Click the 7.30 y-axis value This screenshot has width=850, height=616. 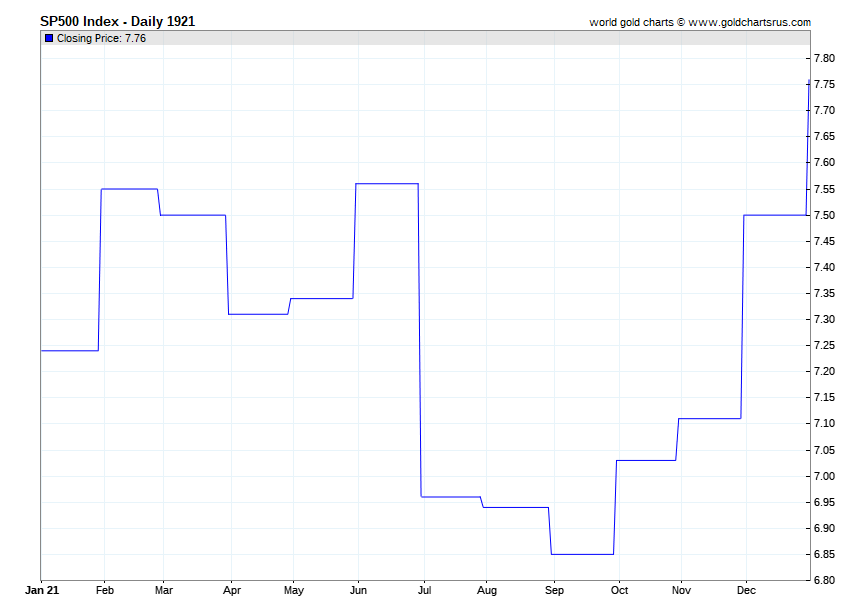[x=825, y=319]
